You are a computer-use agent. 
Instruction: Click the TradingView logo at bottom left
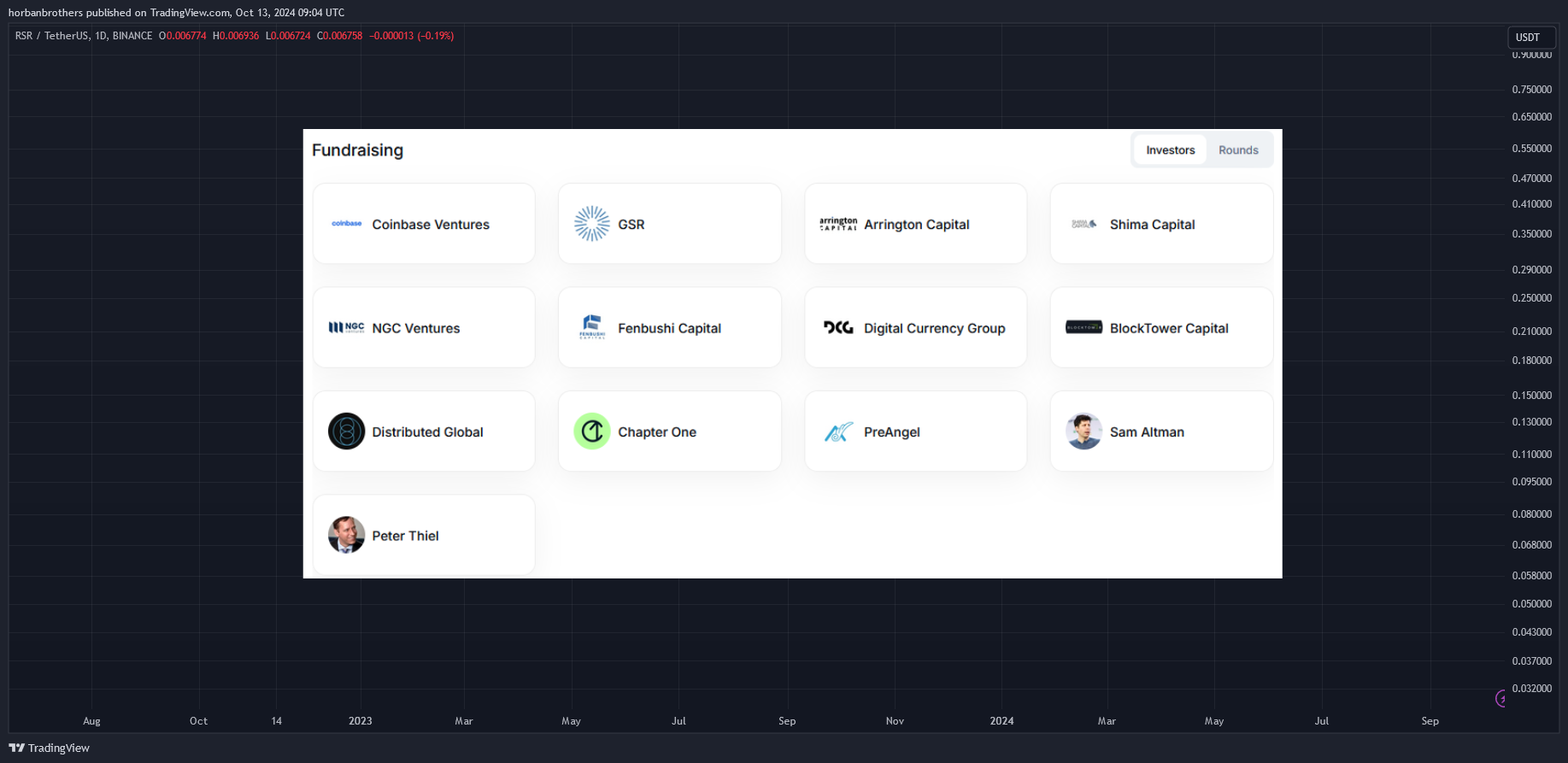click(x=49, y=748)
